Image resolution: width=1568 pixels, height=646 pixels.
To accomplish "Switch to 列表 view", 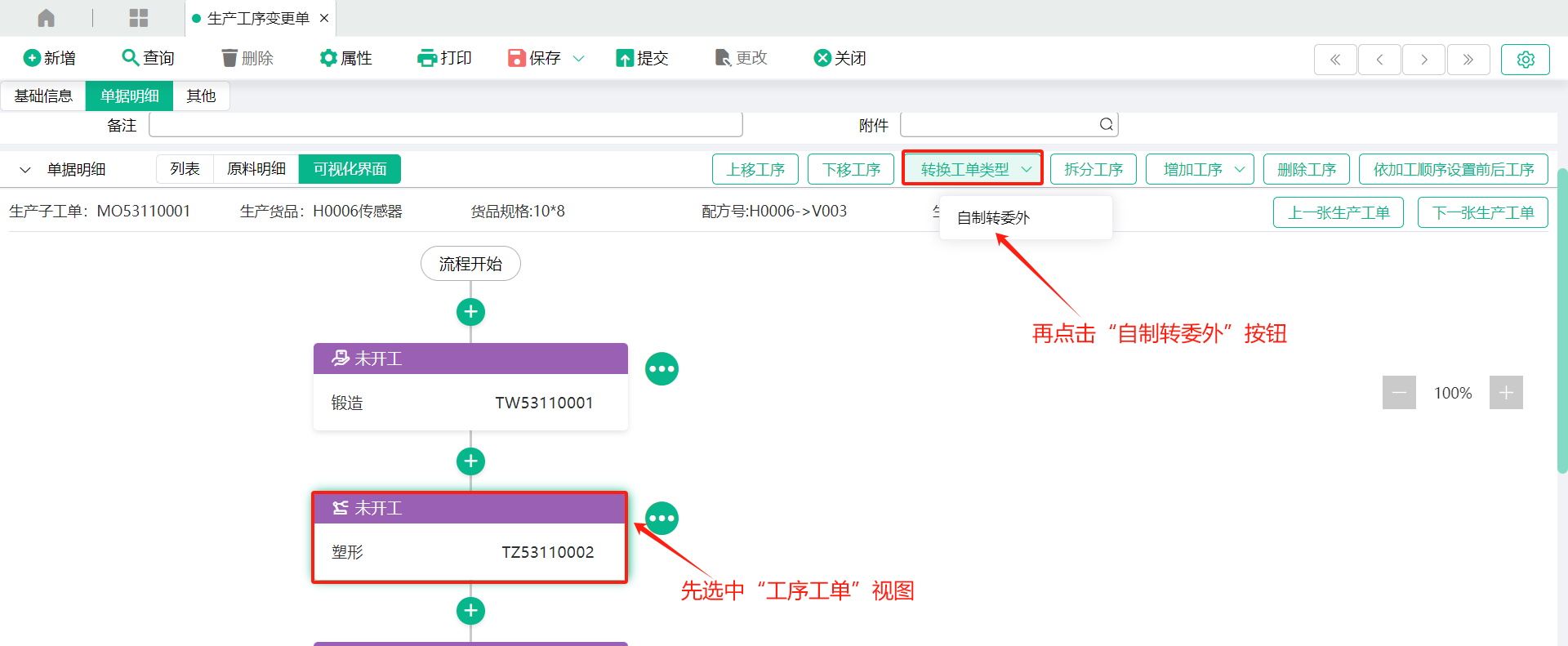I will click(185, 169).
